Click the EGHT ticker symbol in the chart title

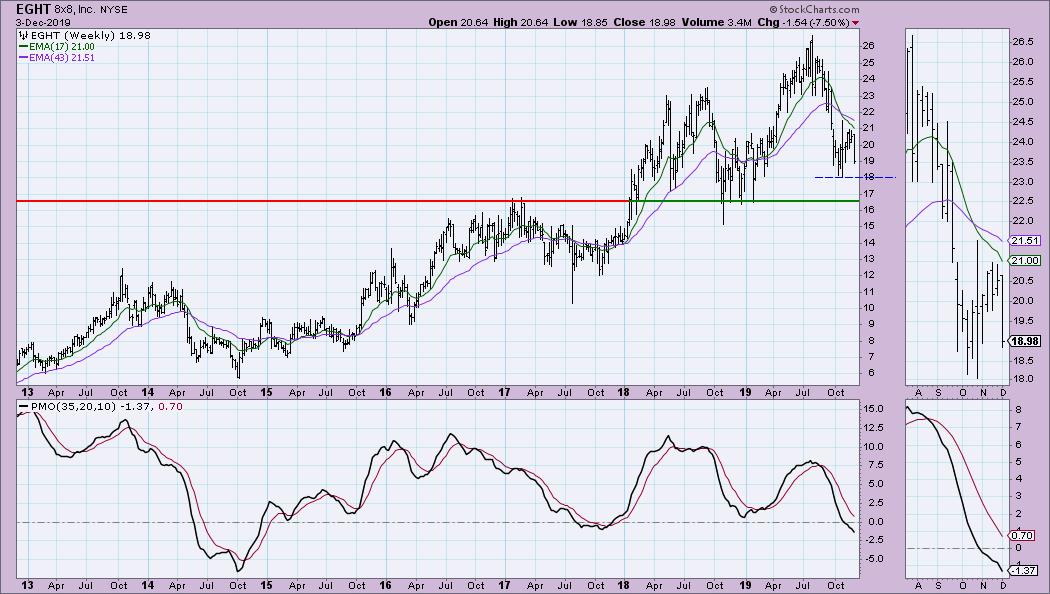[33, 9]
